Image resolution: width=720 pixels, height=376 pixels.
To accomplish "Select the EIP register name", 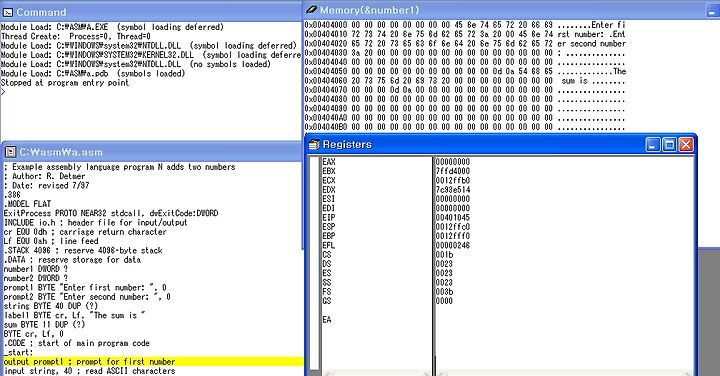I will tap(329, 217).
